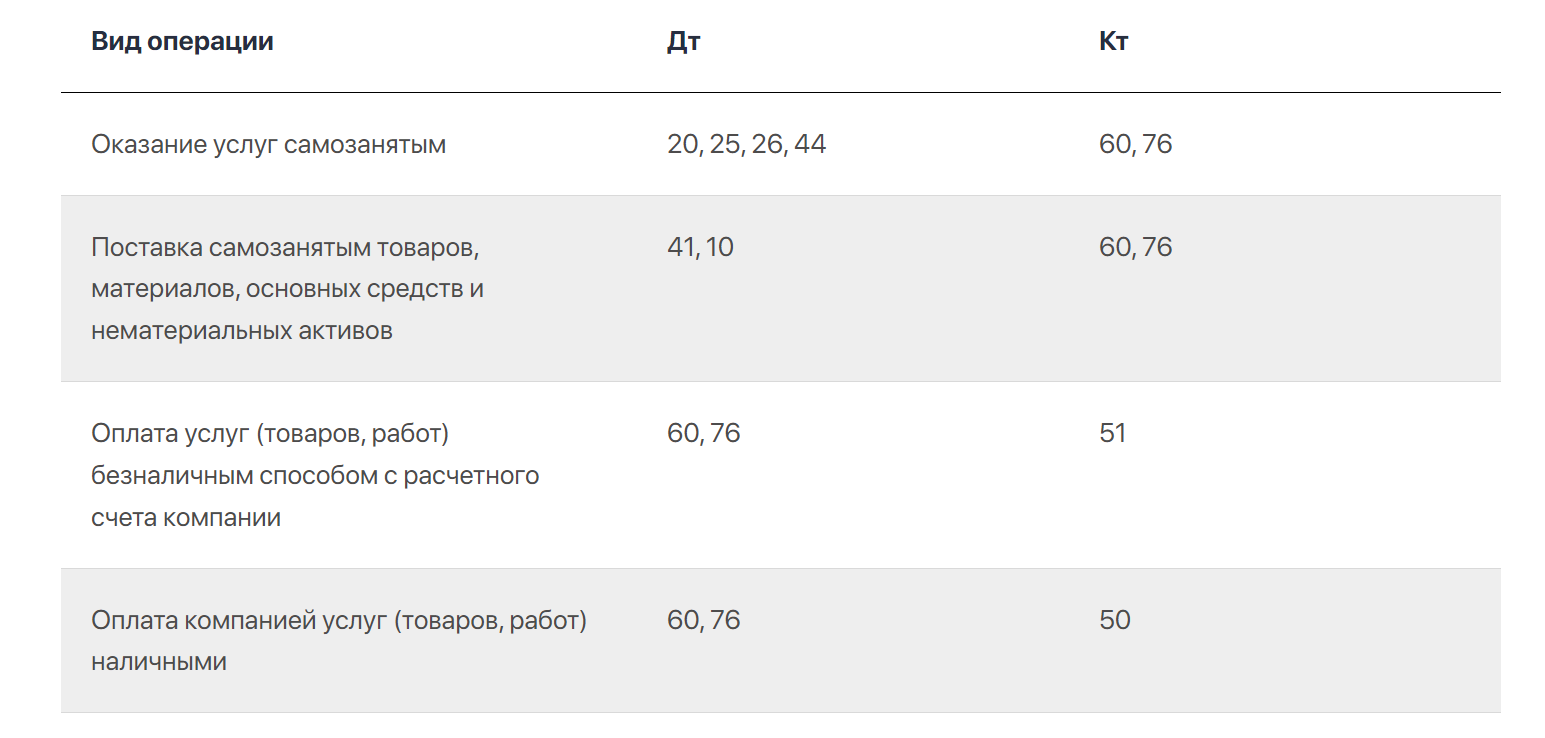Click credit "60, 76" in Оказание услуг row
Image resolution: width=1545 pixels, height=738 pixels.
[1135, 145]
